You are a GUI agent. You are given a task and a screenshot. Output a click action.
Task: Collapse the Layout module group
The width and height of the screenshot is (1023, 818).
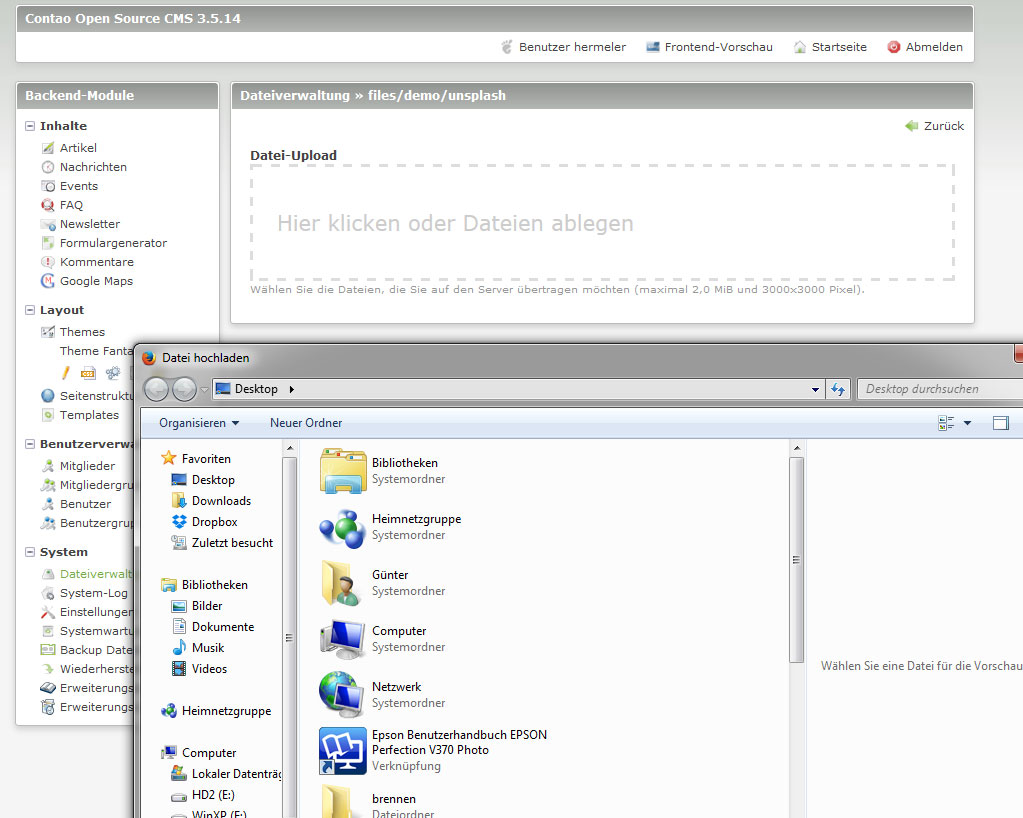coord(31,310)
